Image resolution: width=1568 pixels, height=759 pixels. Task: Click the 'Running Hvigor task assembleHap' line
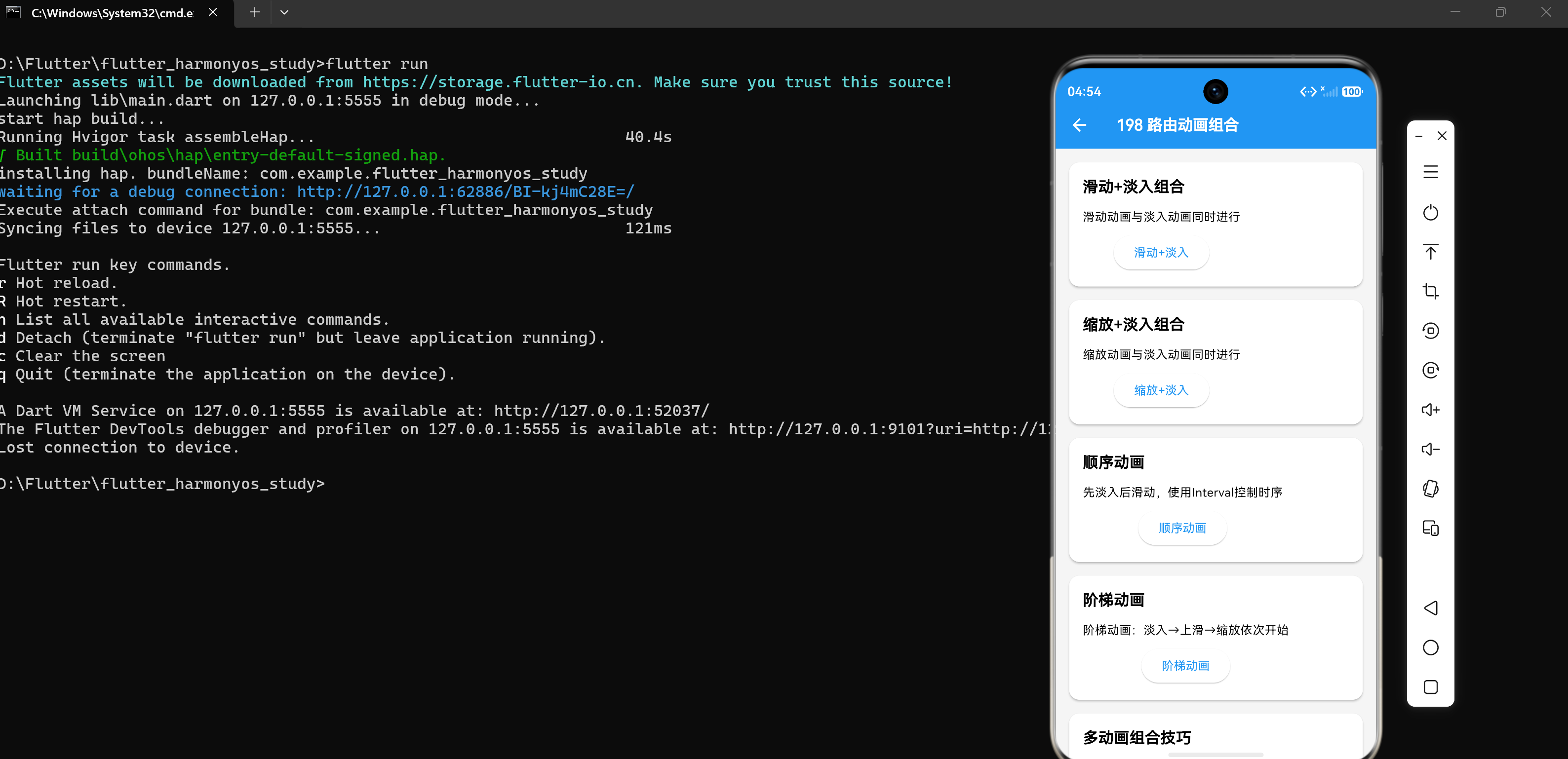[x=157, y=137]
